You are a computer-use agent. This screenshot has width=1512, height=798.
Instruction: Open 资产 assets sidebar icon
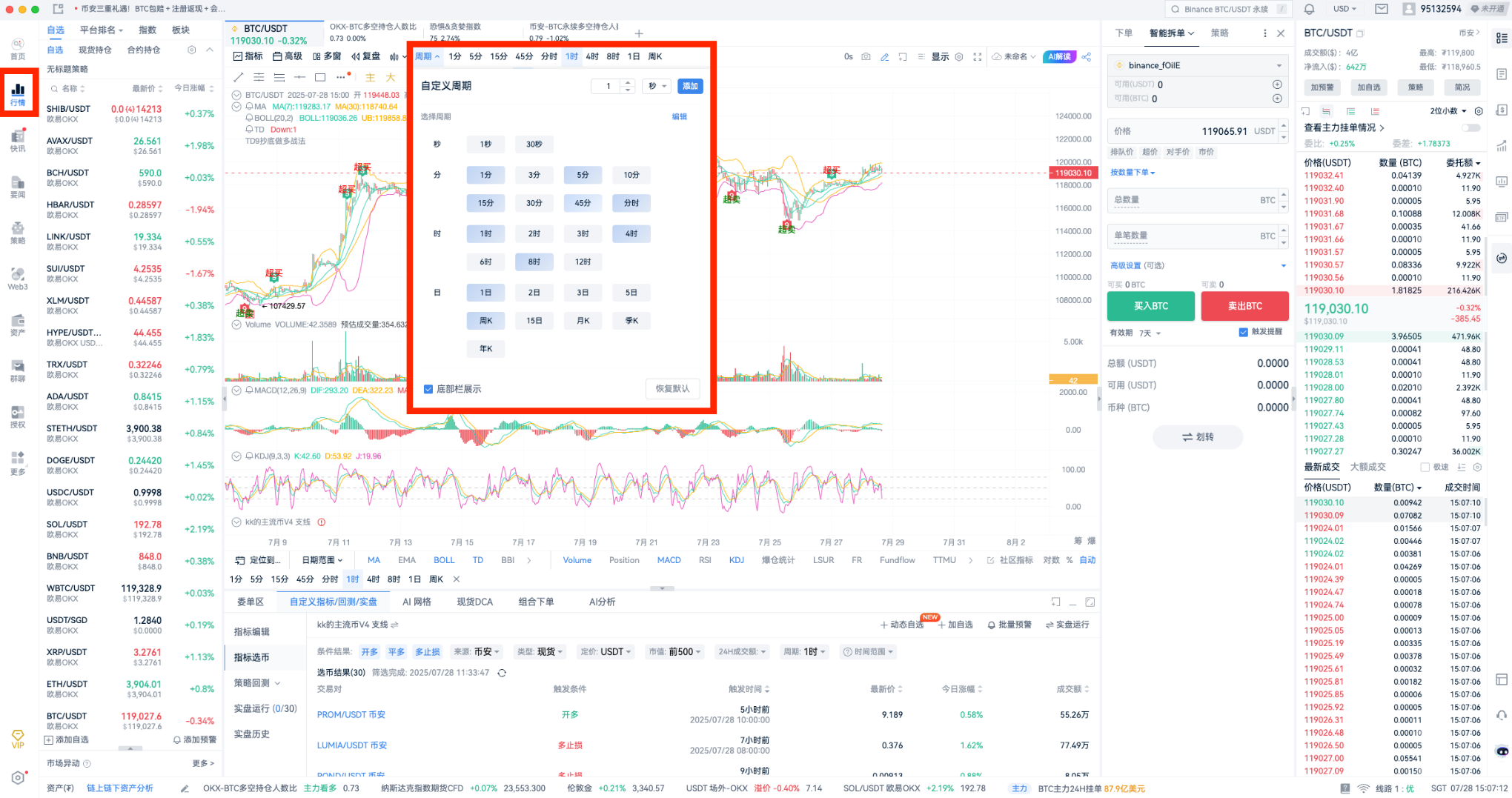(18, 325)
